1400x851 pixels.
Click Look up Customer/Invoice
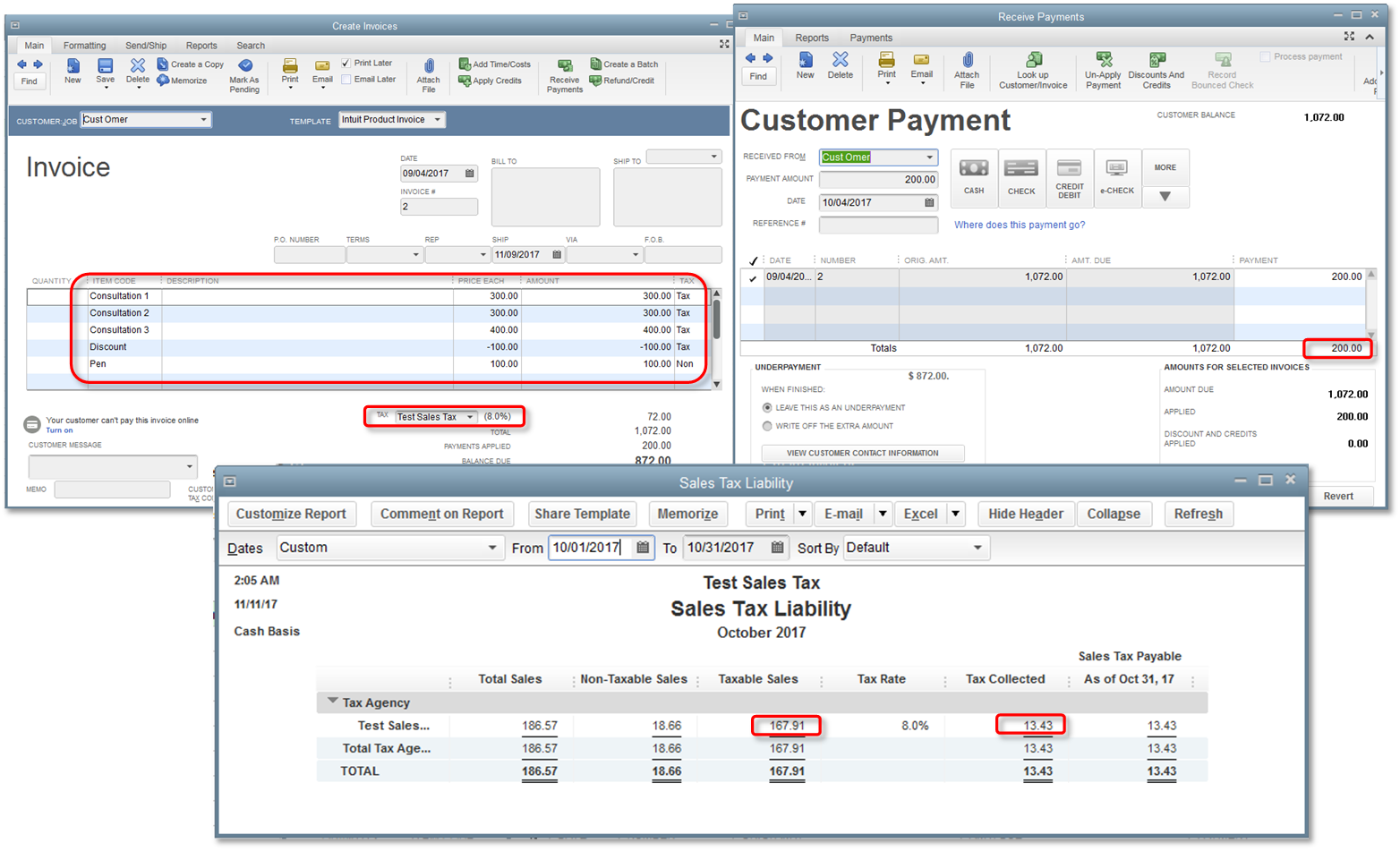tap(1033, 71)
